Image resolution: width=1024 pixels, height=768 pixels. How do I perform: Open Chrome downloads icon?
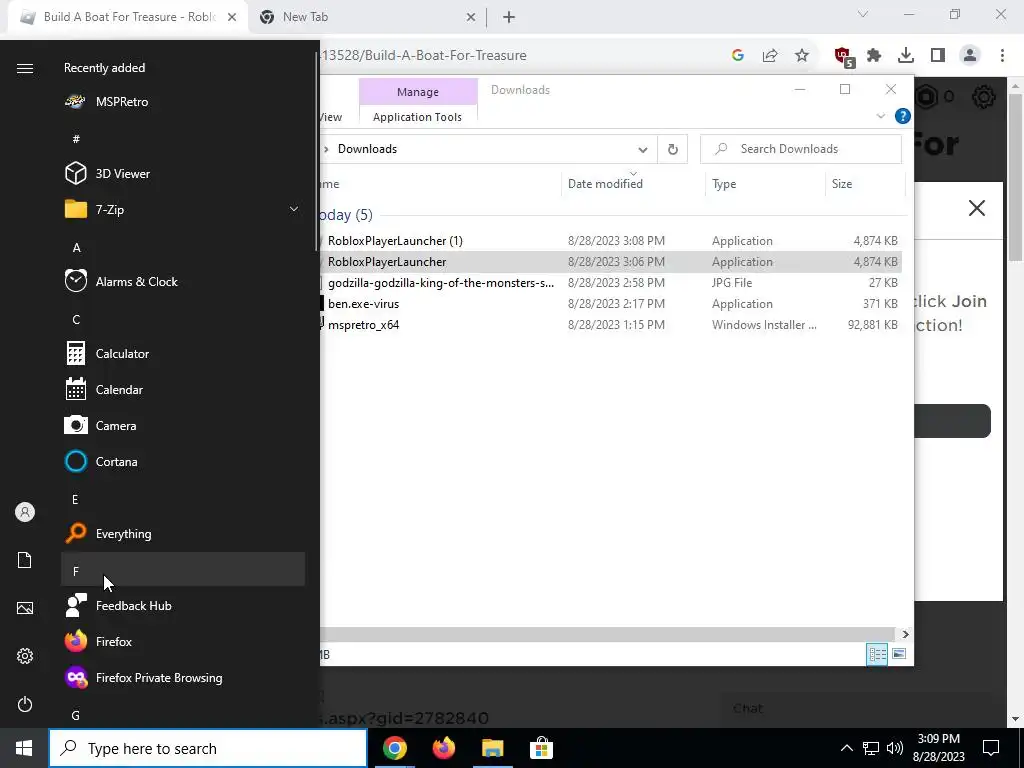(x=906, y=56)
